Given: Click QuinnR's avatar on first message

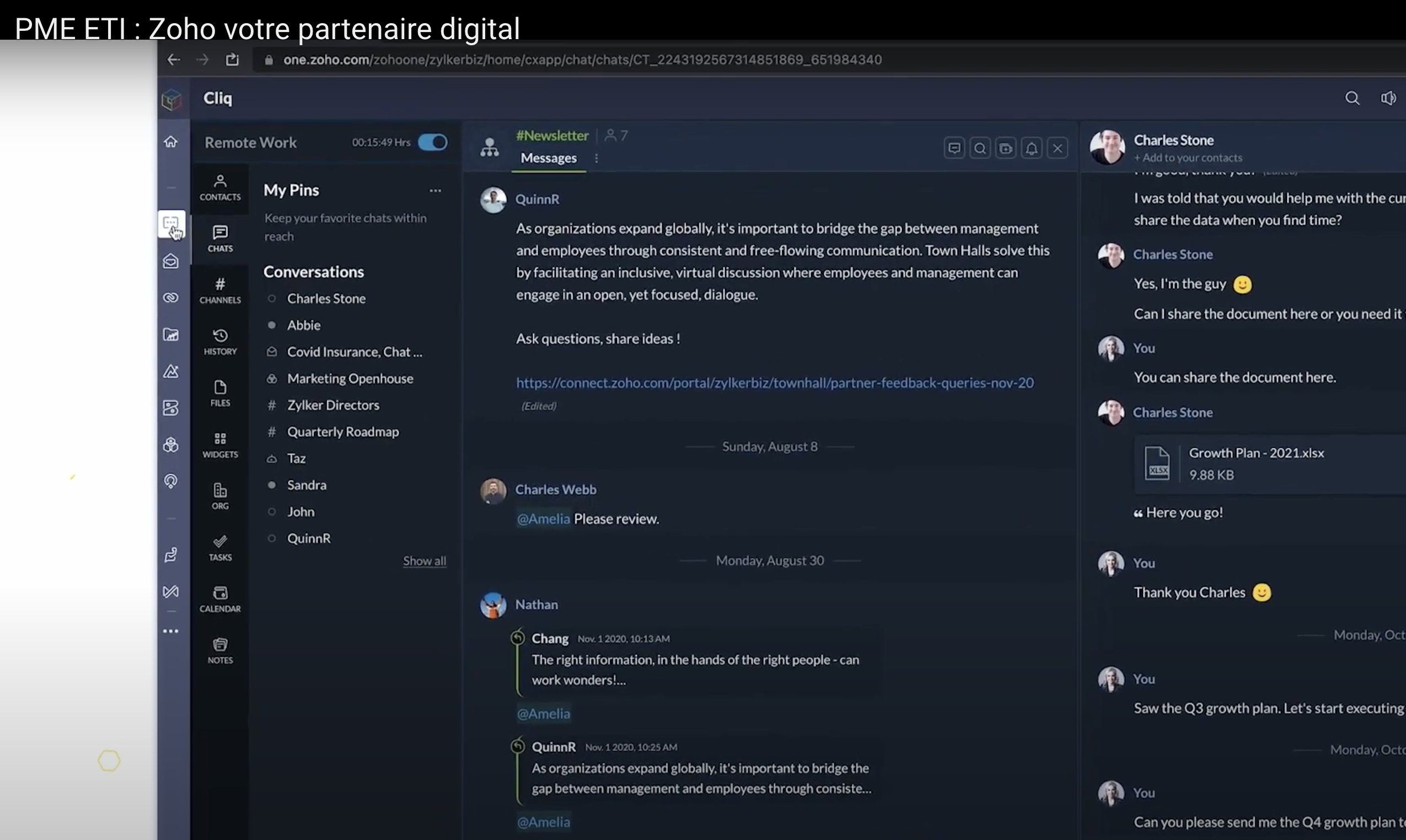Looking at the screenshot, I should [x=493, y=200].
